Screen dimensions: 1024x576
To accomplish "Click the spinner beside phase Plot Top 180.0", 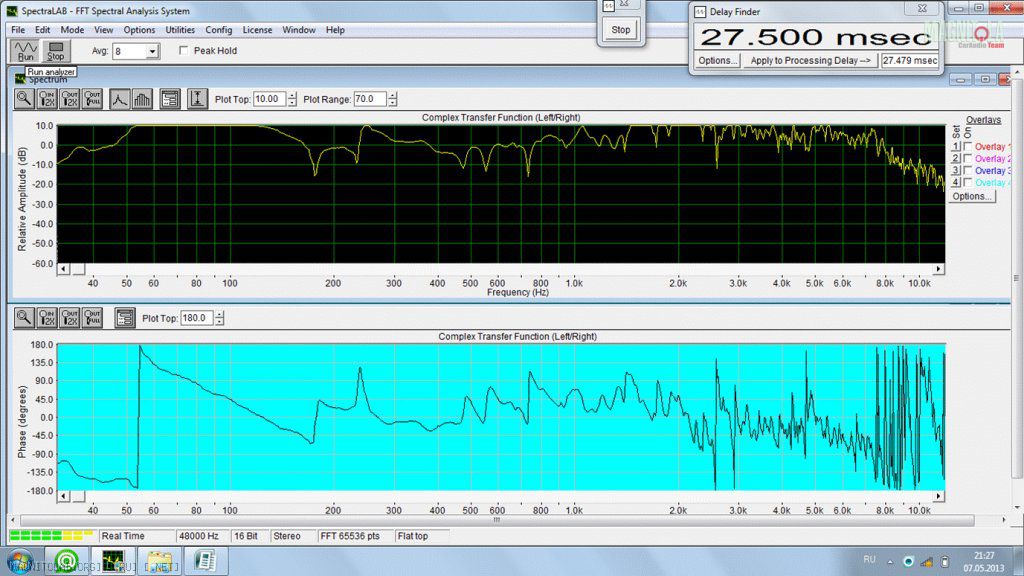I will tap(219, 318).
